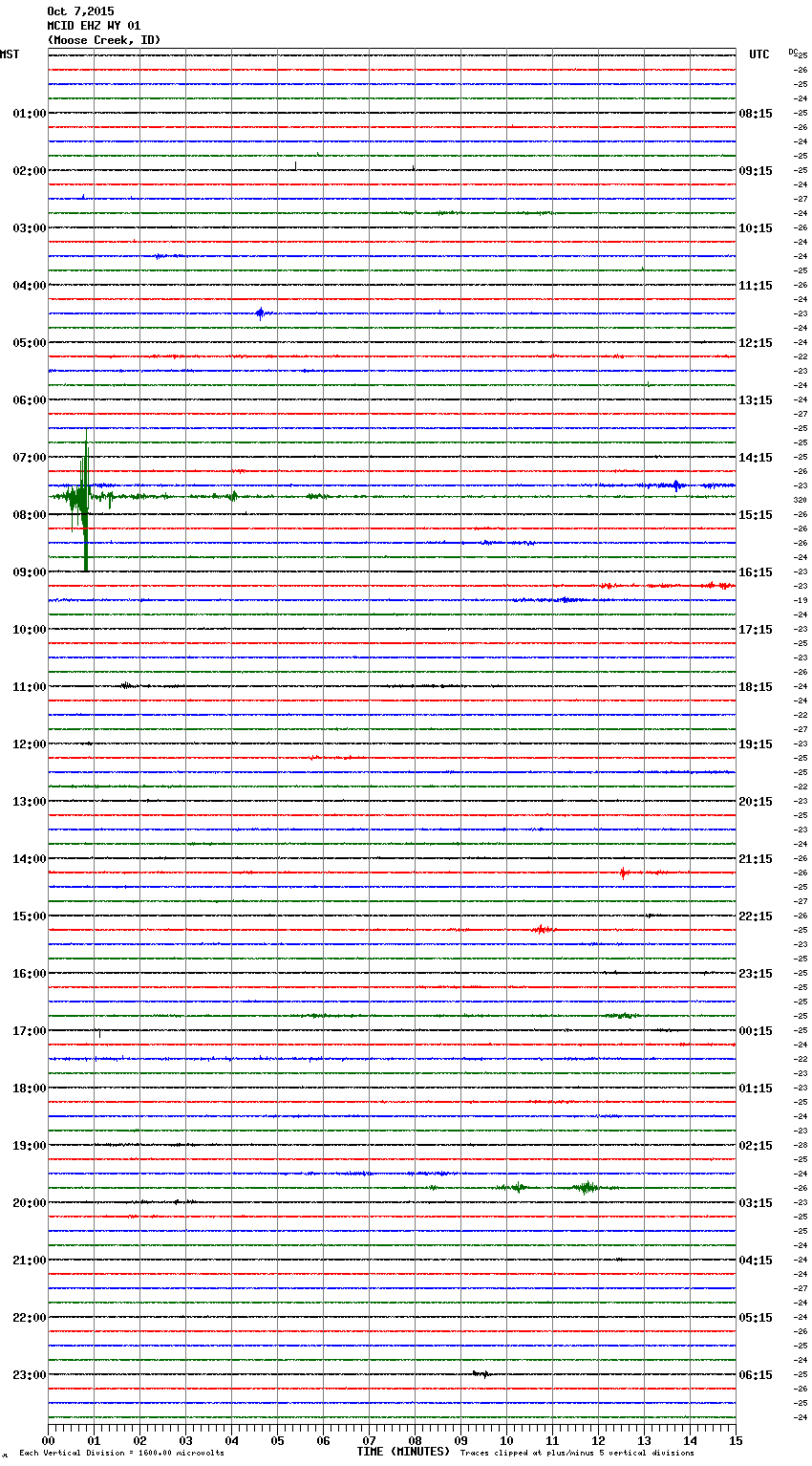Select the '10' minute axis tick label
The height and width of the screenshot is (1466, 812).
click(506, 1439)
